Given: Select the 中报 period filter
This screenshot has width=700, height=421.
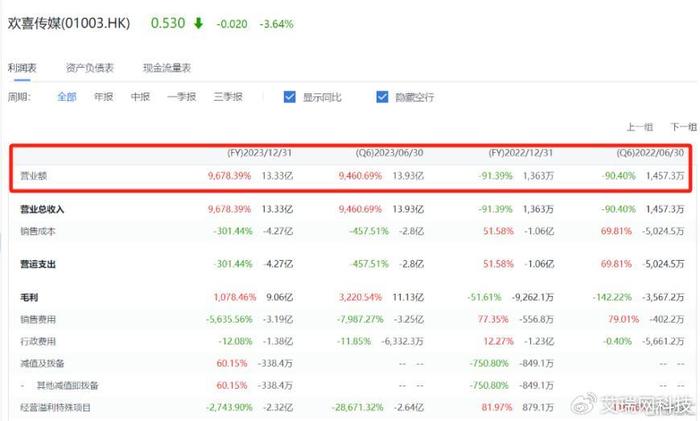Looking at the screenshot, I should (140, 97).
